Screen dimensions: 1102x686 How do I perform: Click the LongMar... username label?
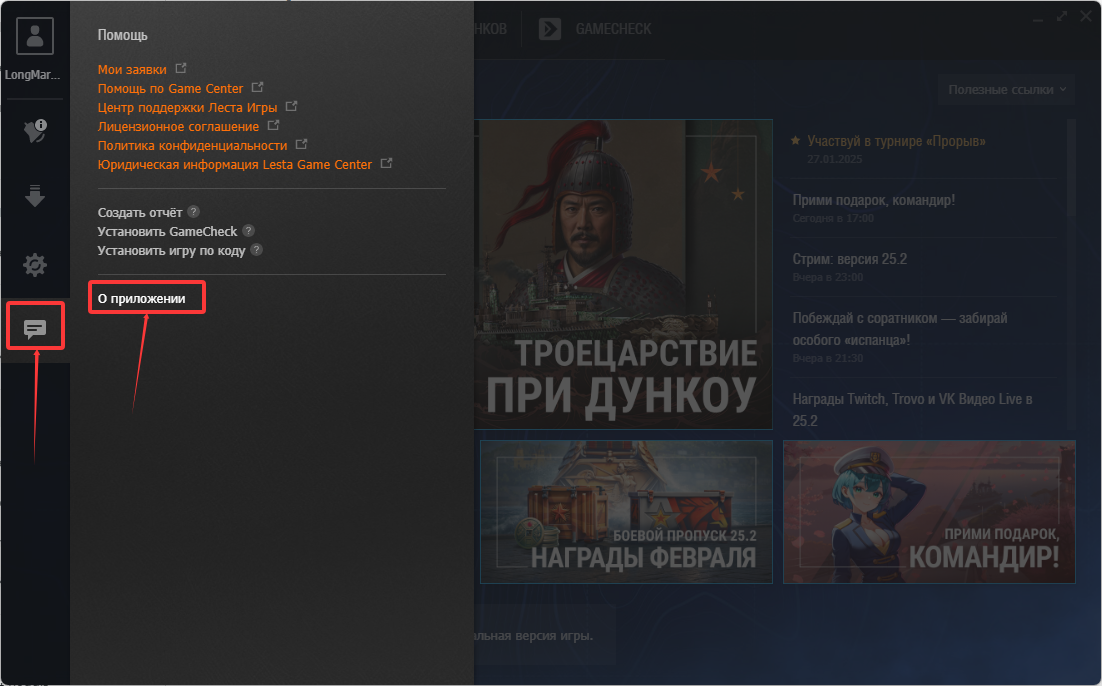click(x=32, y=75)
